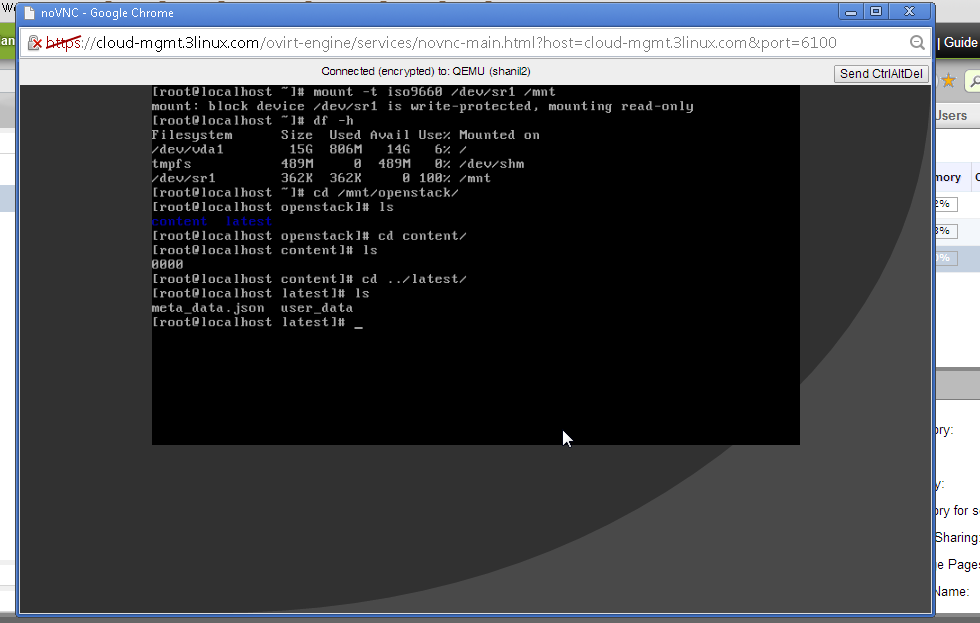
Task: Click the Send CtrlAltDel button
Action: (x=881, y=74)
